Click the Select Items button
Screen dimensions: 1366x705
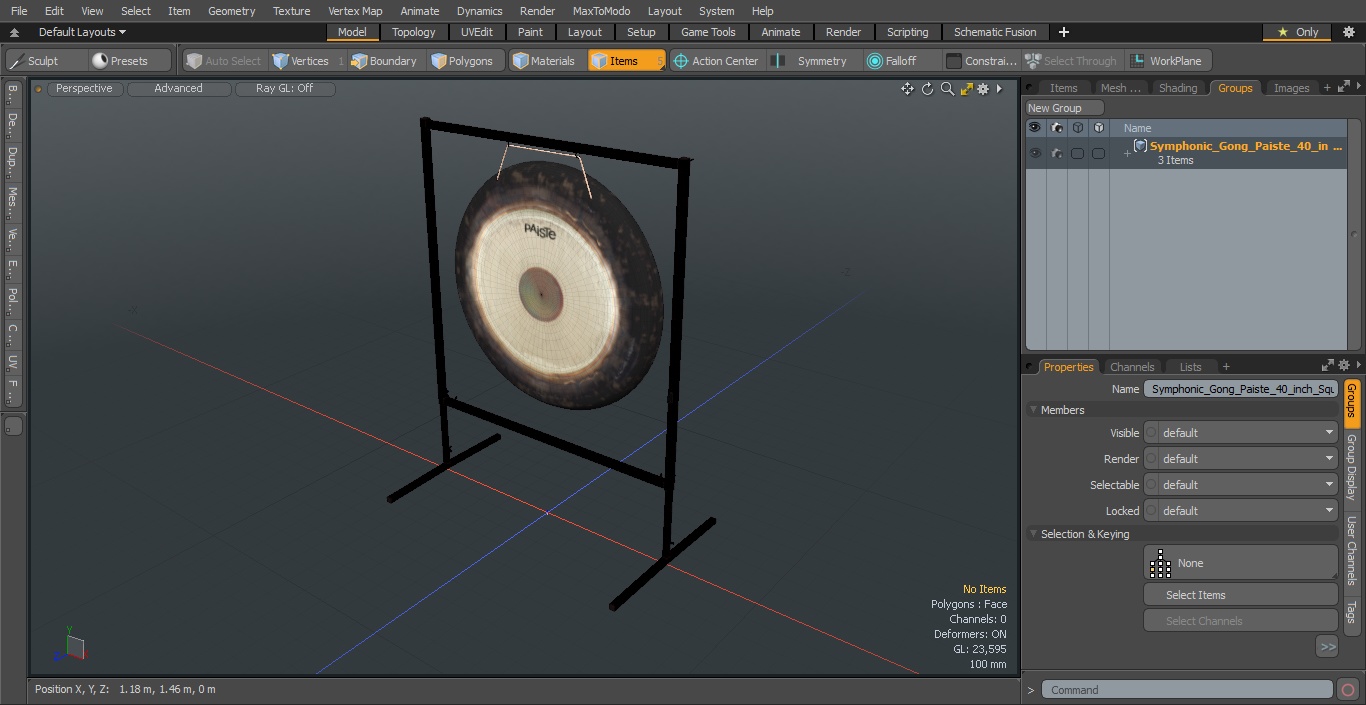point(1240,595)
